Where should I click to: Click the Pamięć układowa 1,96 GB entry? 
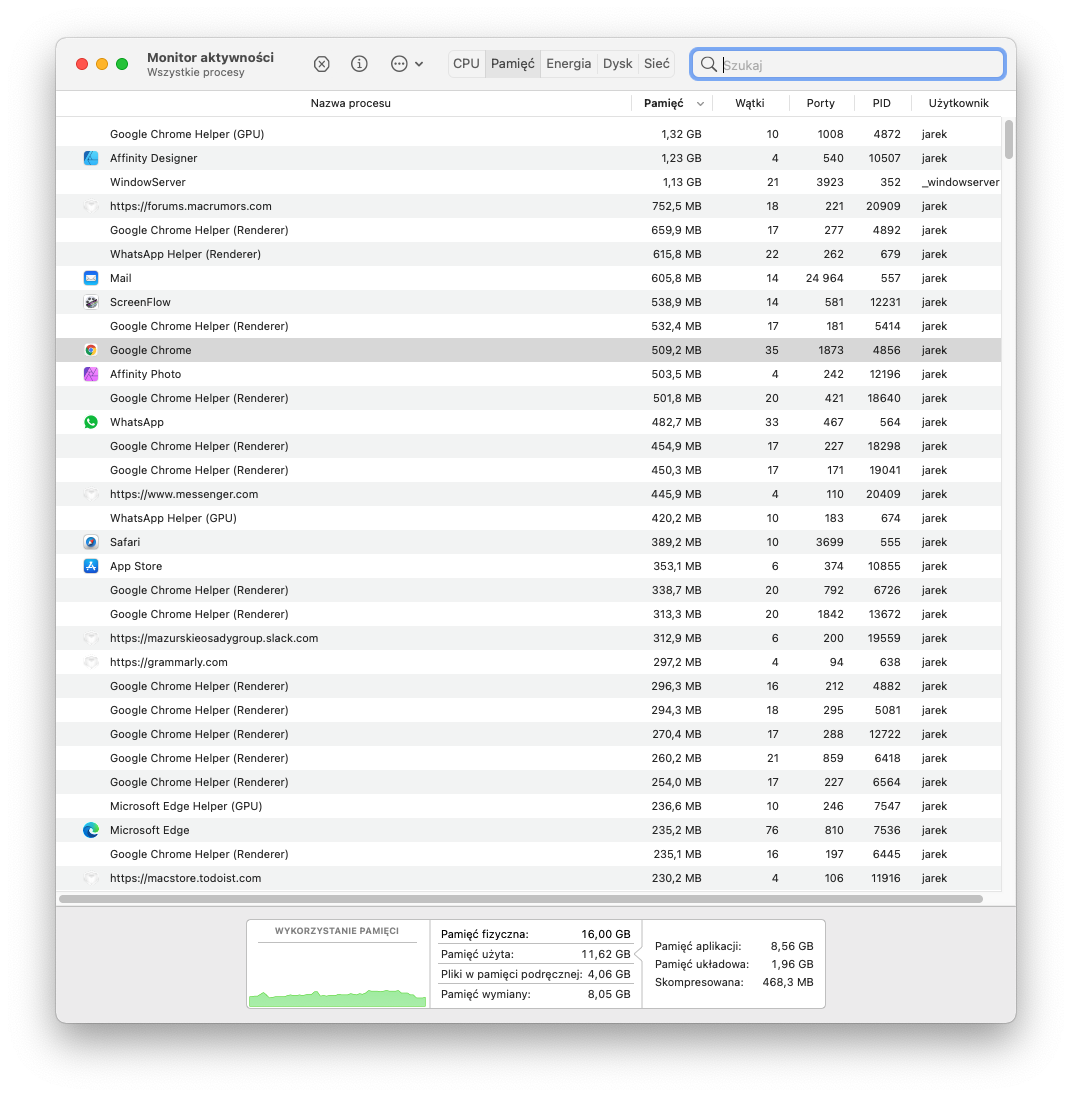tap(734, 965)
